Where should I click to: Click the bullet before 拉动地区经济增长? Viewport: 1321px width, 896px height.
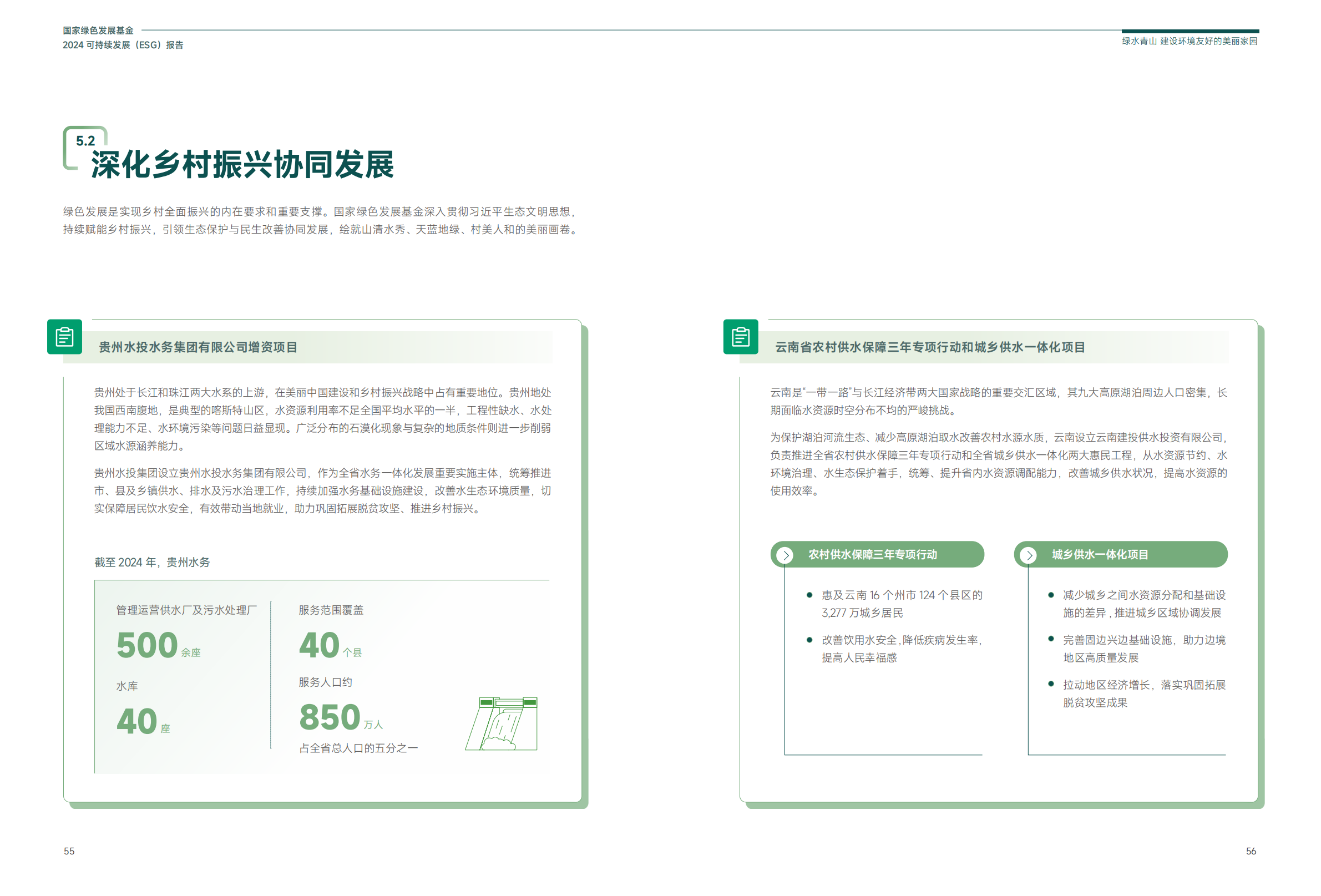pos(1051,685)
